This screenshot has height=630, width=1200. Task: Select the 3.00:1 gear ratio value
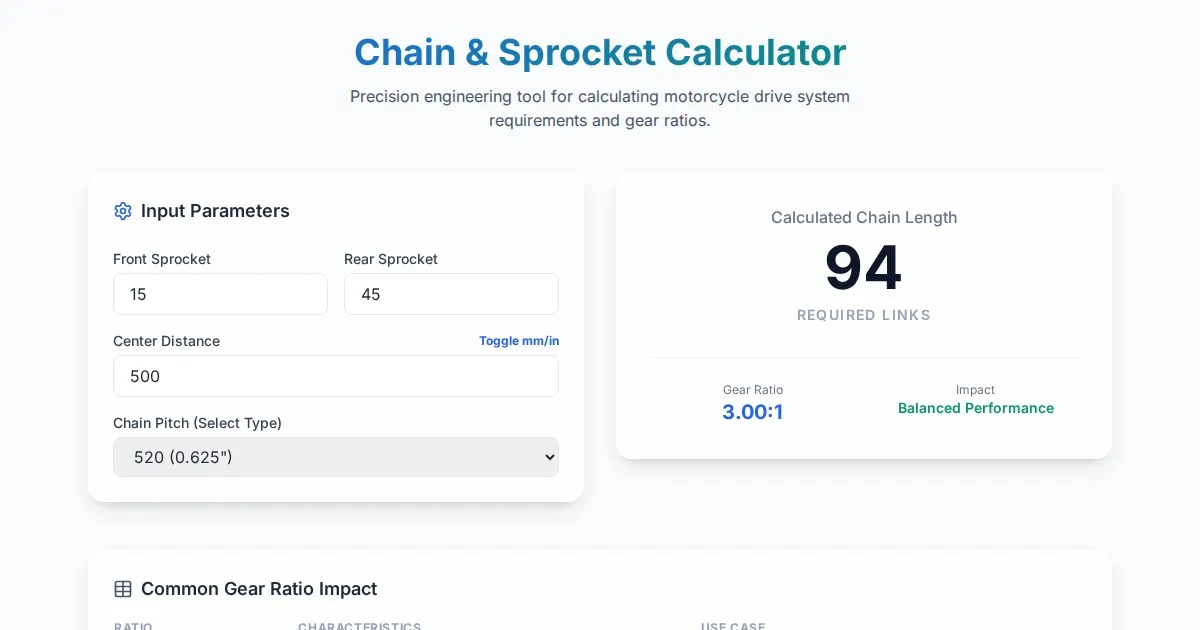(752, 412)
